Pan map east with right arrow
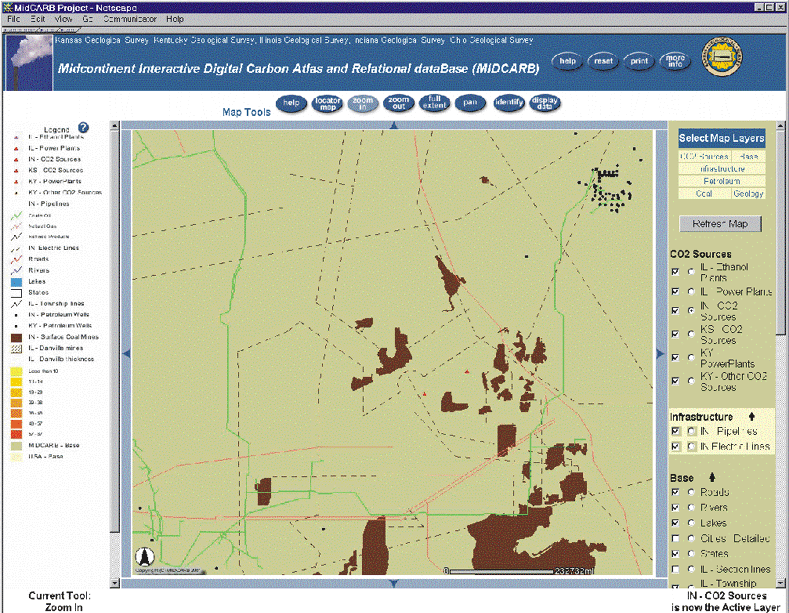The width and height of the screenshot is (789, 613). point(660,354)
